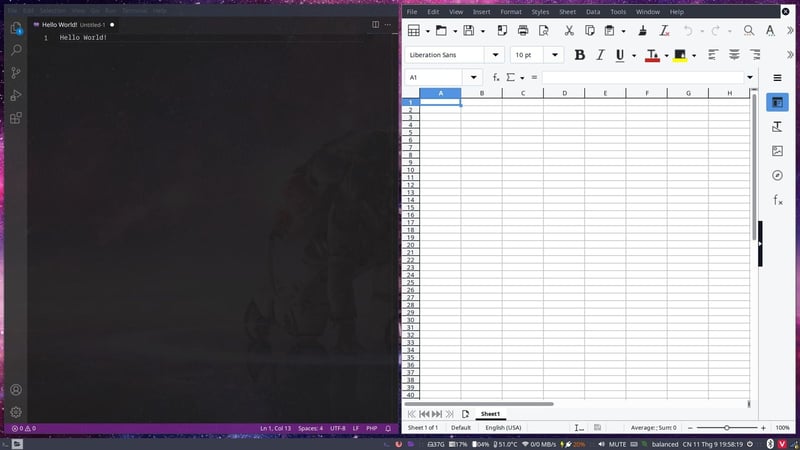This screenshot has width=800, height=450.
Task: Click the Cut scissors icon in Calc toolbar
Action: click(568, 31)
